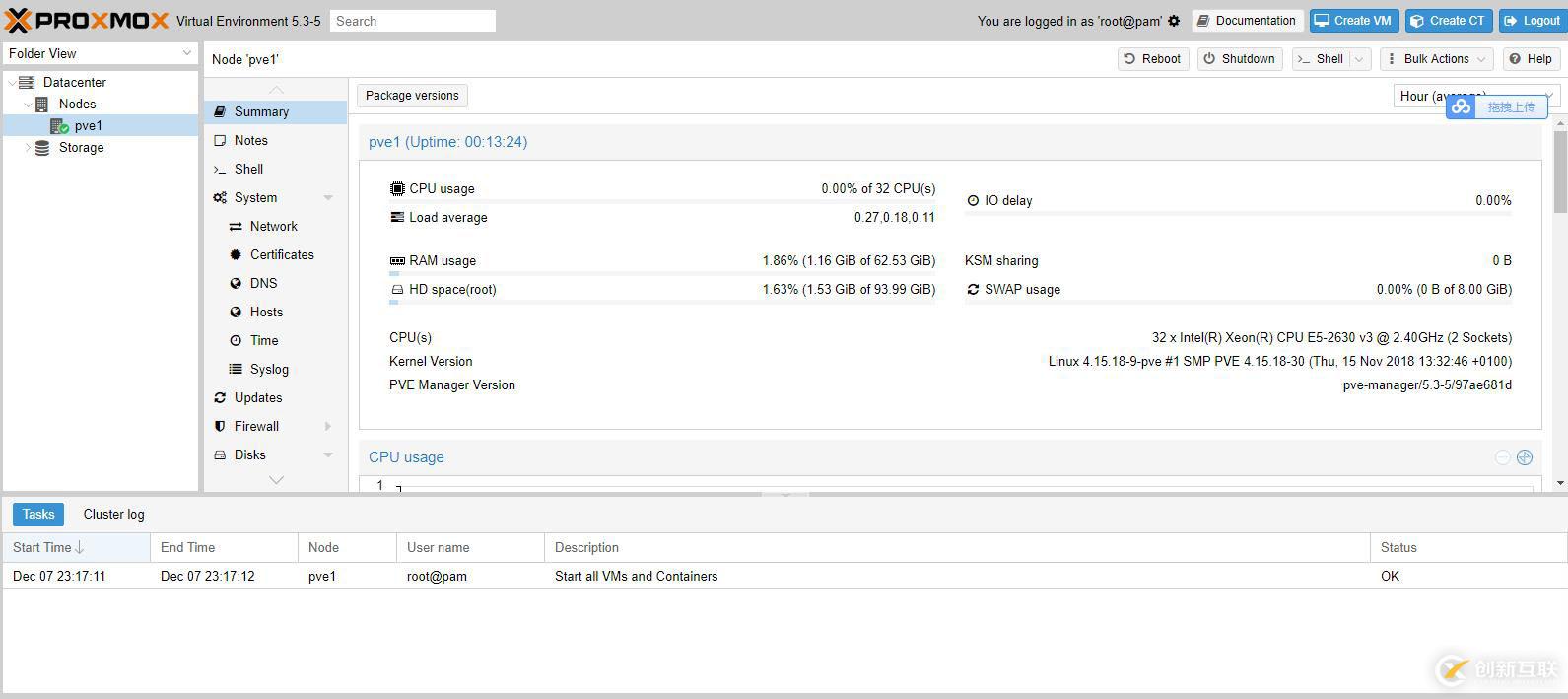Collapse the Datacenter tree node
The image size is (1568, 699).
tap(12, 83)
